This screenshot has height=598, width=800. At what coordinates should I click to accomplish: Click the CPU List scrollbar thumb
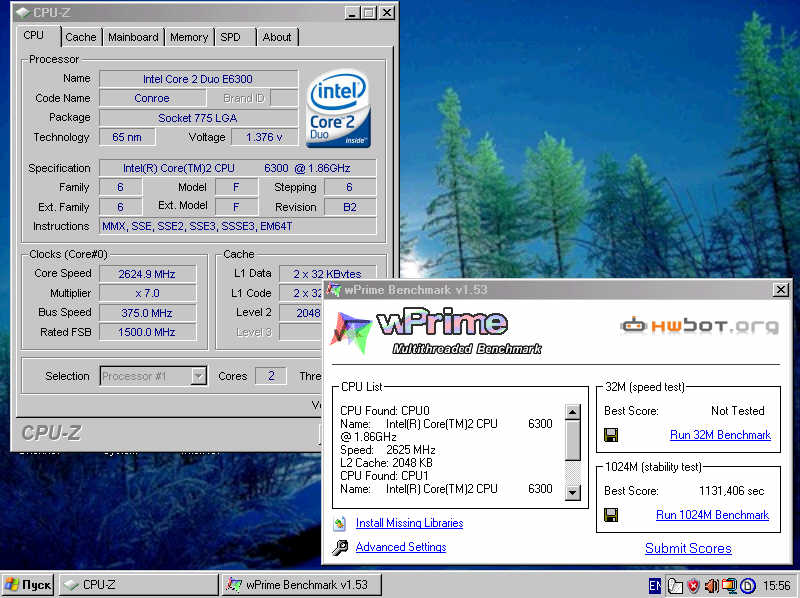coord(573,440)
